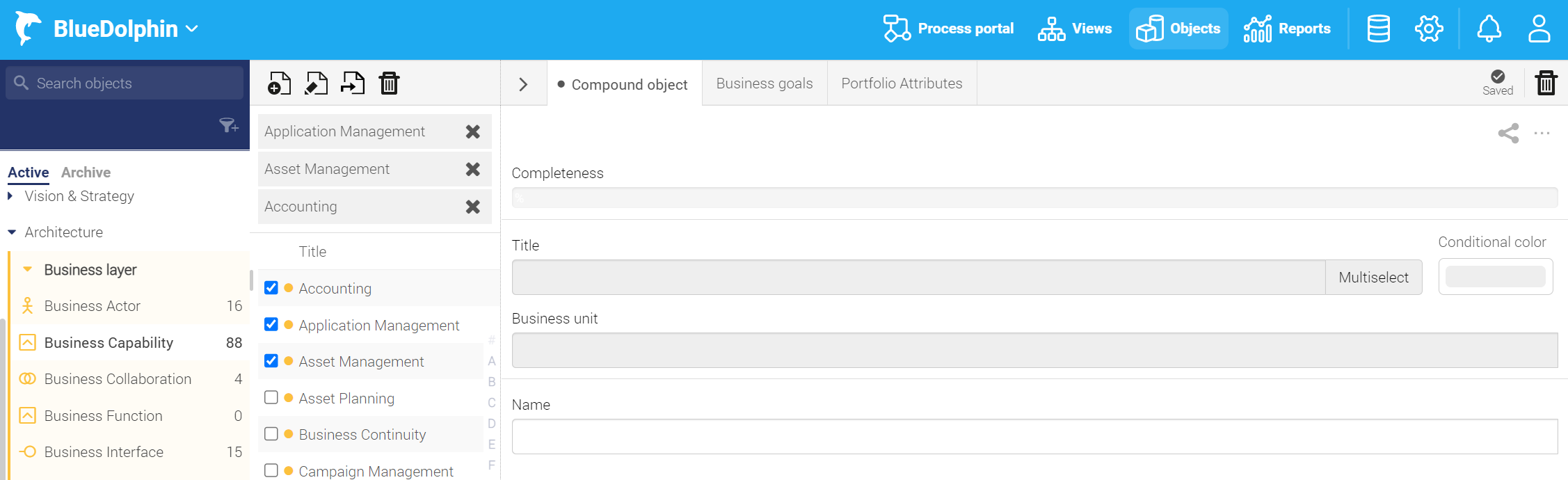The image size is (1568, 480).
Task: Open the notifications bell
Action: click(x=1489, y=29)
